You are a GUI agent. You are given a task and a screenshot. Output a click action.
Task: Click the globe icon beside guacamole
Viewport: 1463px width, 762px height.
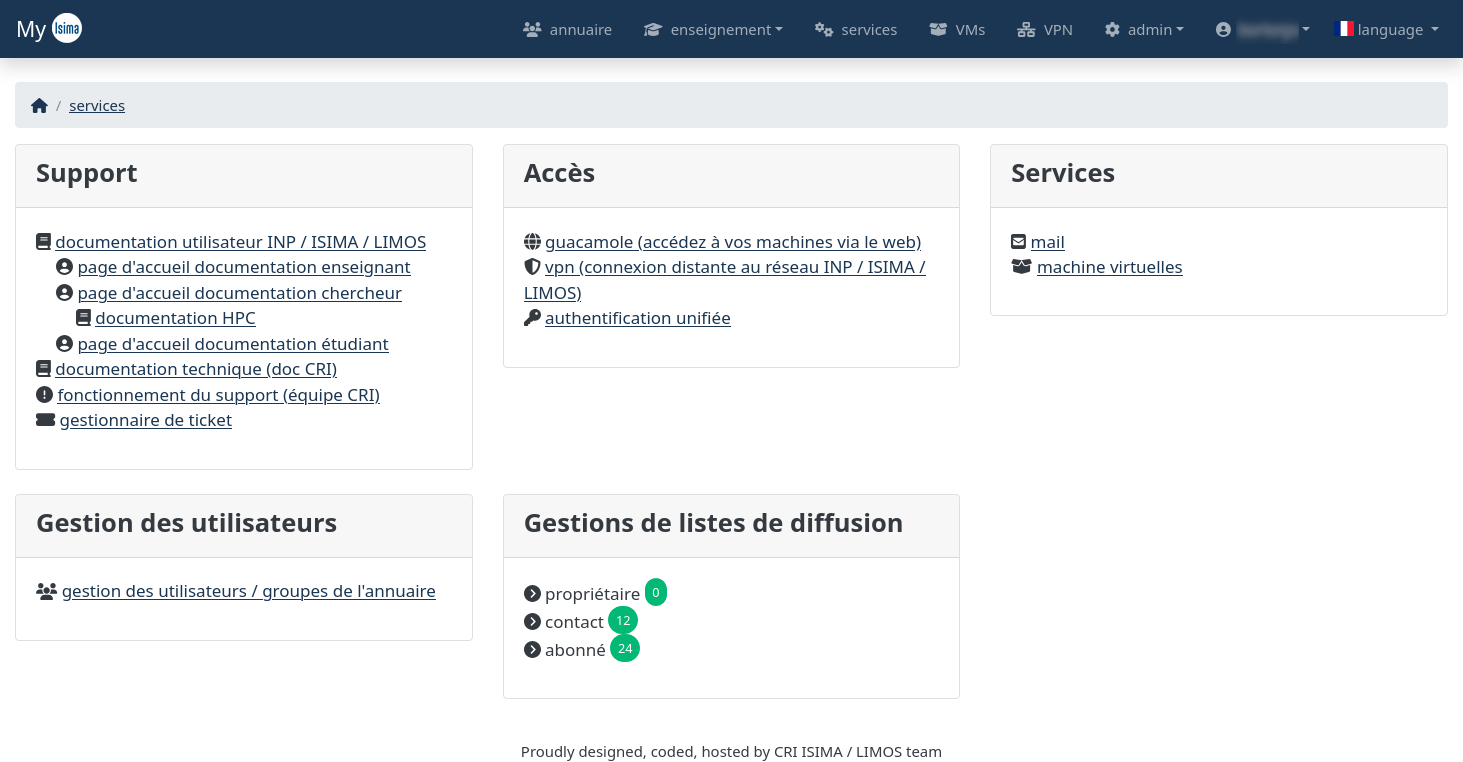(531, 240)
